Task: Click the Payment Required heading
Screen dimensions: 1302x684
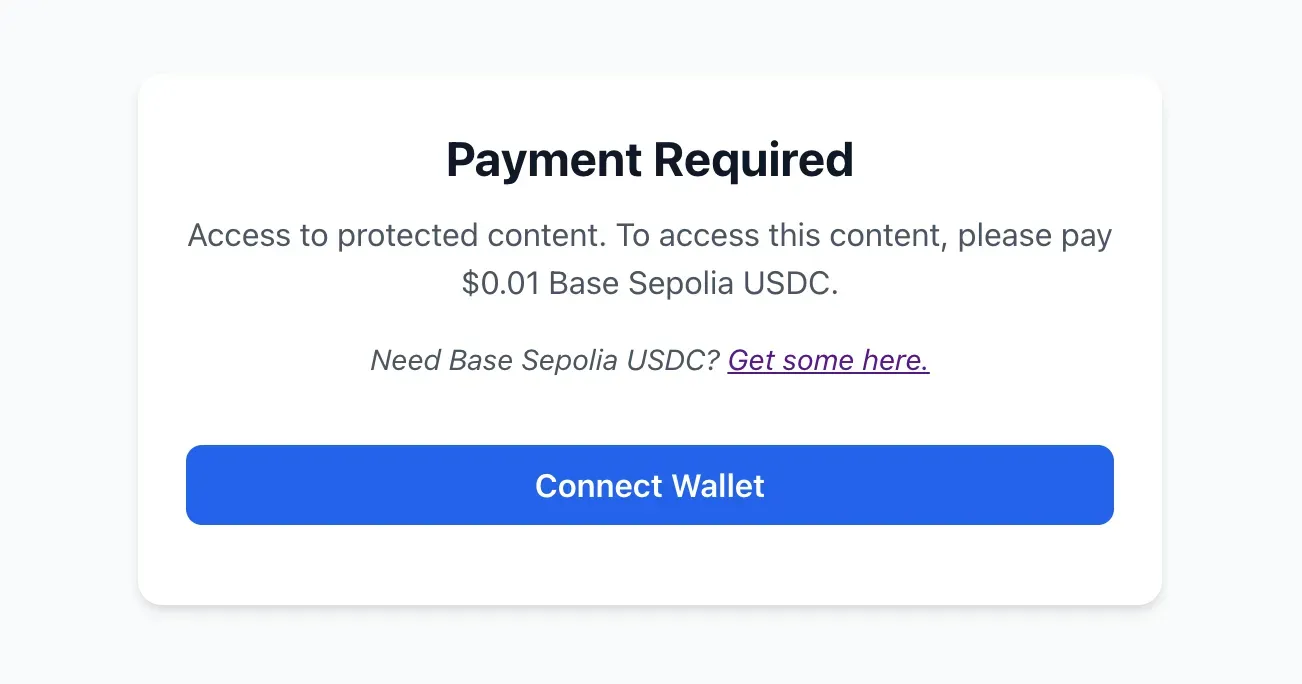Action: [x=650, y=160]
